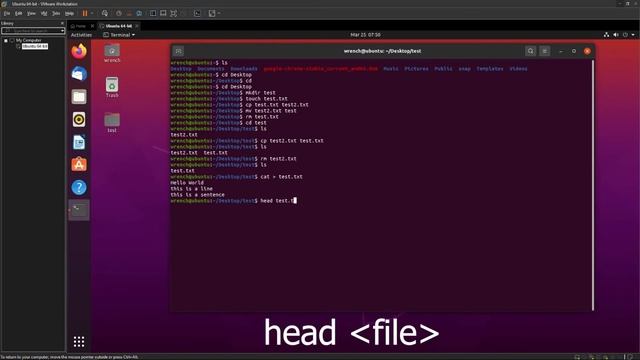640x360 pixels.
Task: Open Help from the dock
Action: [x=79, y=187]
